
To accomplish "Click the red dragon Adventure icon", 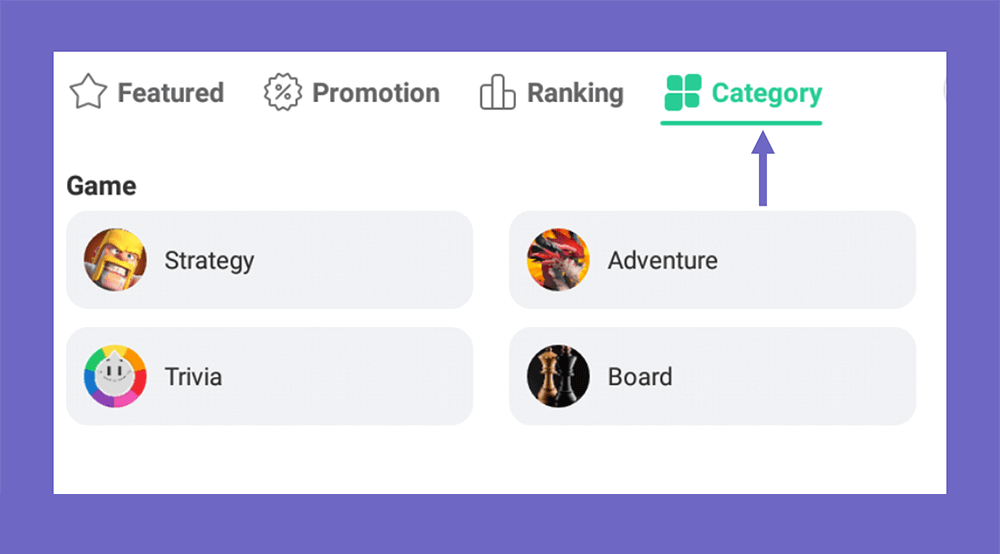I will tap(558, 260).
